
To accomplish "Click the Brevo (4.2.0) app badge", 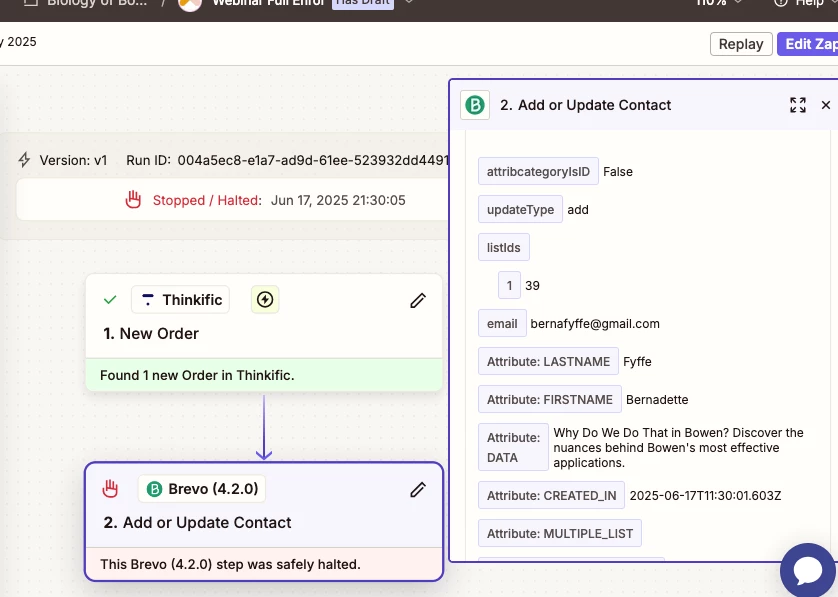I will coord(202,489).
